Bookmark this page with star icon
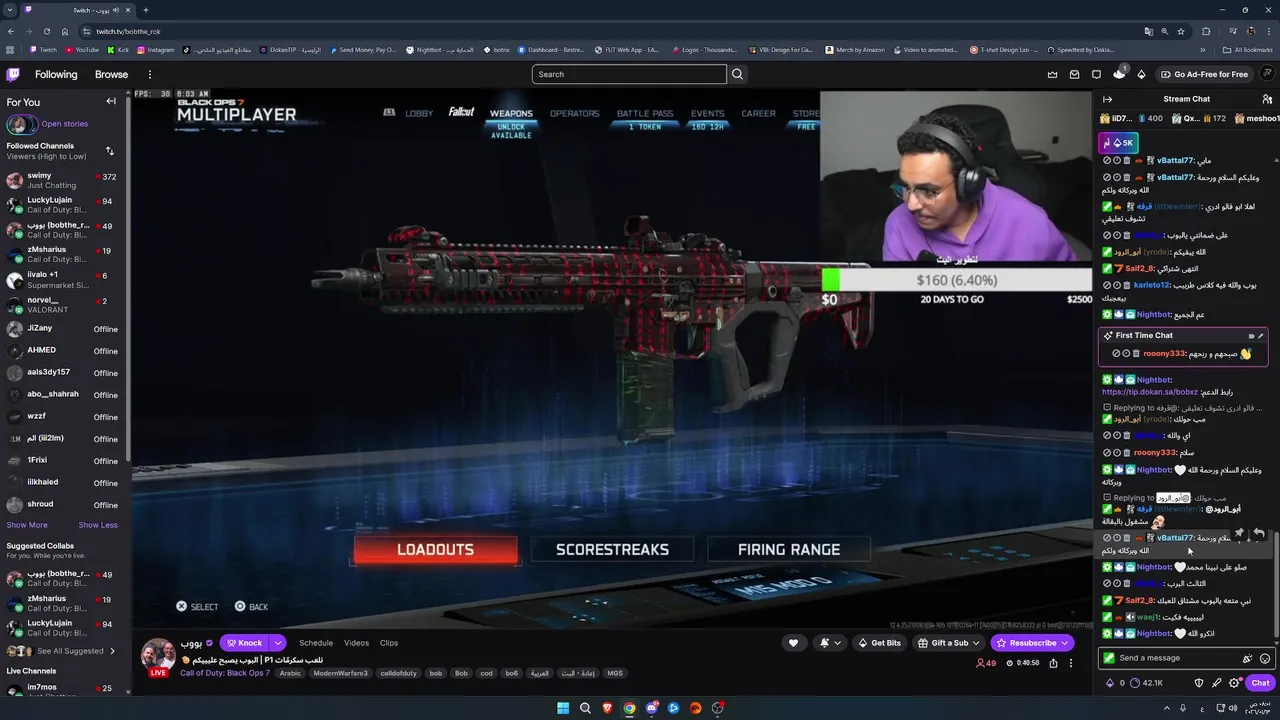Screen dimensions: 1280x720 pyautogui.click(x=1180, y=31)
